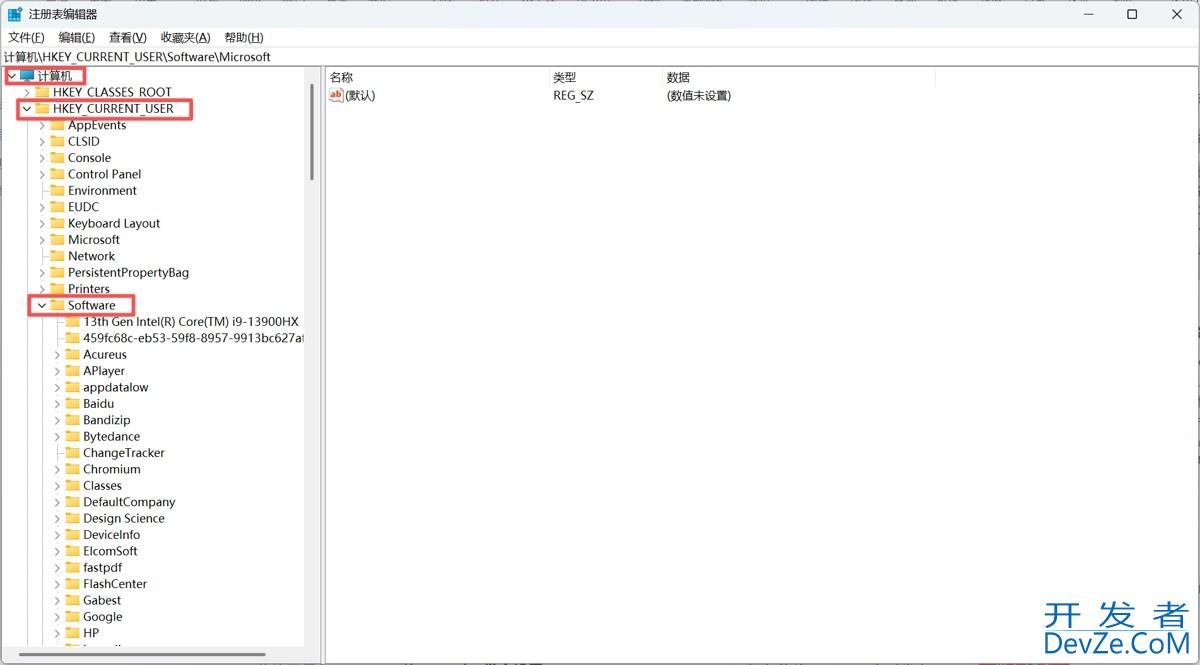Viewport: 1200px width, 665px height.
Task: Click the Console key folder icon
Action: coord(56,157)
